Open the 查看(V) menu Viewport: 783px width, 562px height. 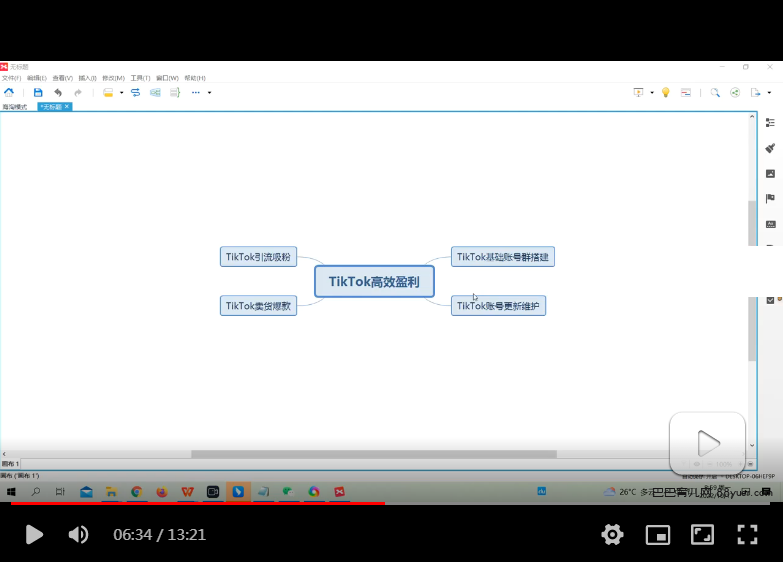(x=62, y=78)
